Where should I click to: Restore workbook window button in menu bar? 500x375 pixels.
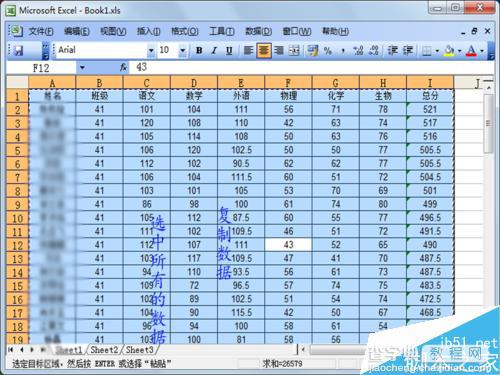[x=474, y=31]
